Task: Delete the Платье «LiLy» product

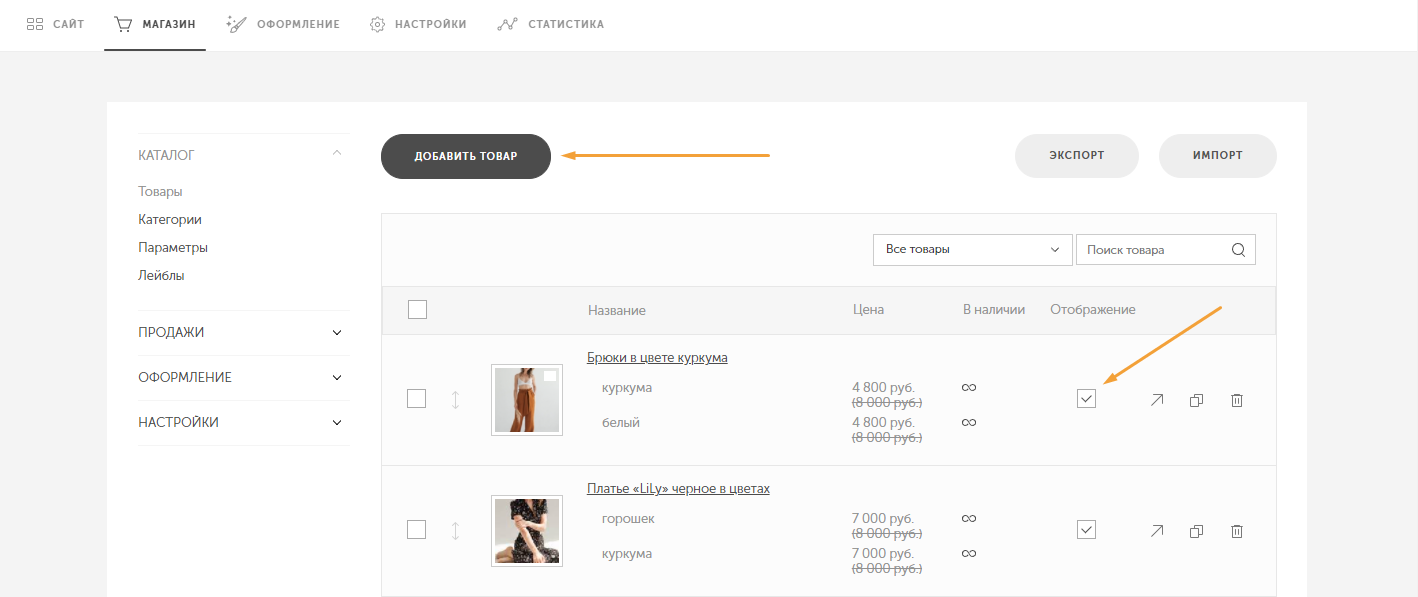Action: tap(1236, 531)
